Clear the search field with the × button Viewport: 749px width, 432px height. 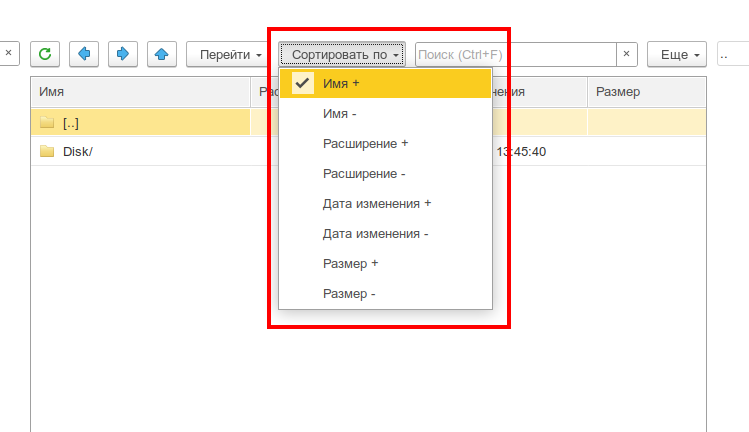[627, 54]
